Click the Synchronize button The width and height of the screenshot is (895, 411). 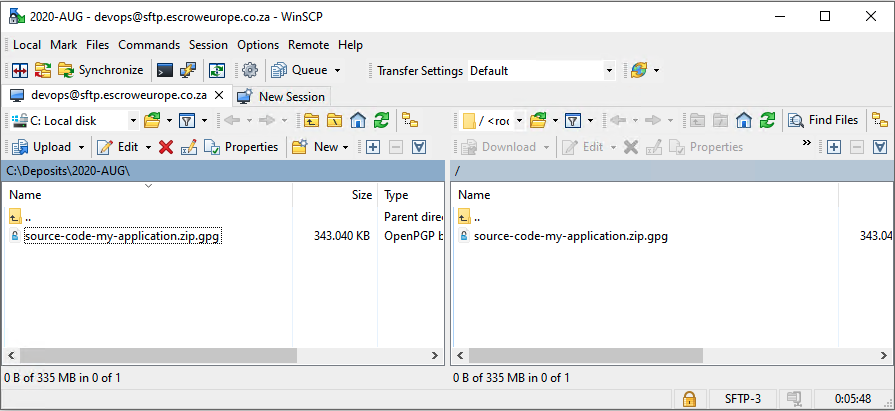[101, 70]
